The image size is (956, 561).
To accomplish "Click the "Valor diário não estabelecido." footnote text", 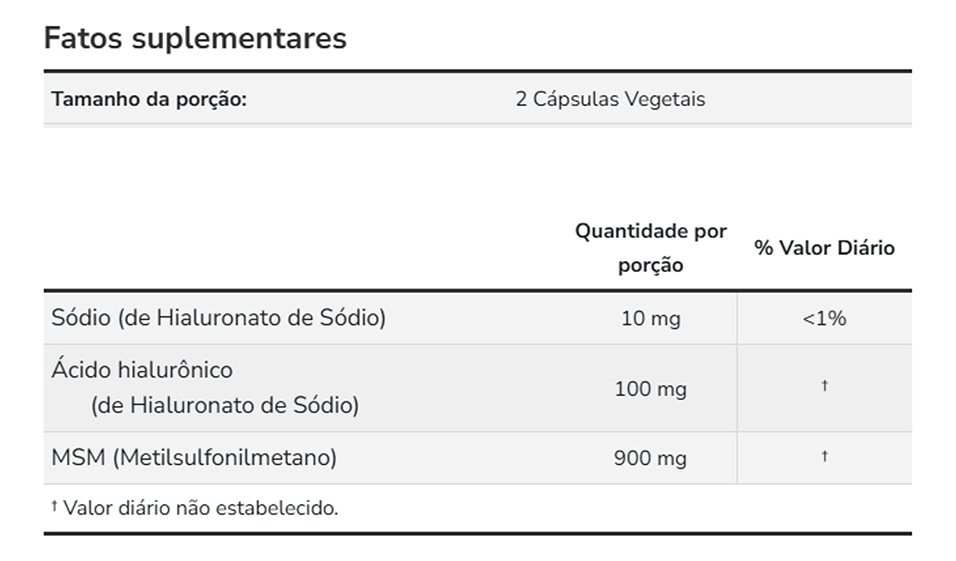I will pos(201,508).
